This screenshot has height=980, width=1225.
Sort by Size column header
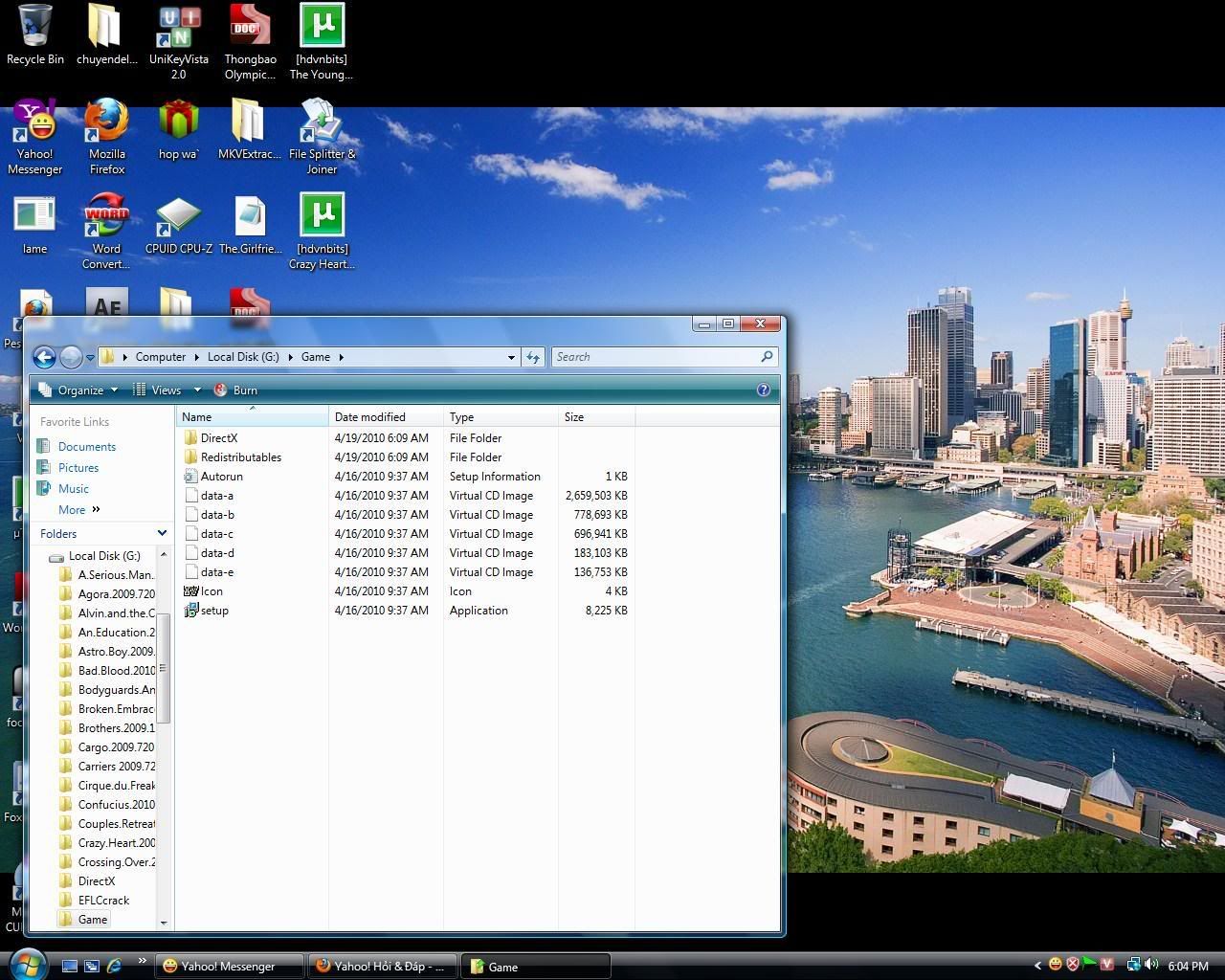[596, 417]
